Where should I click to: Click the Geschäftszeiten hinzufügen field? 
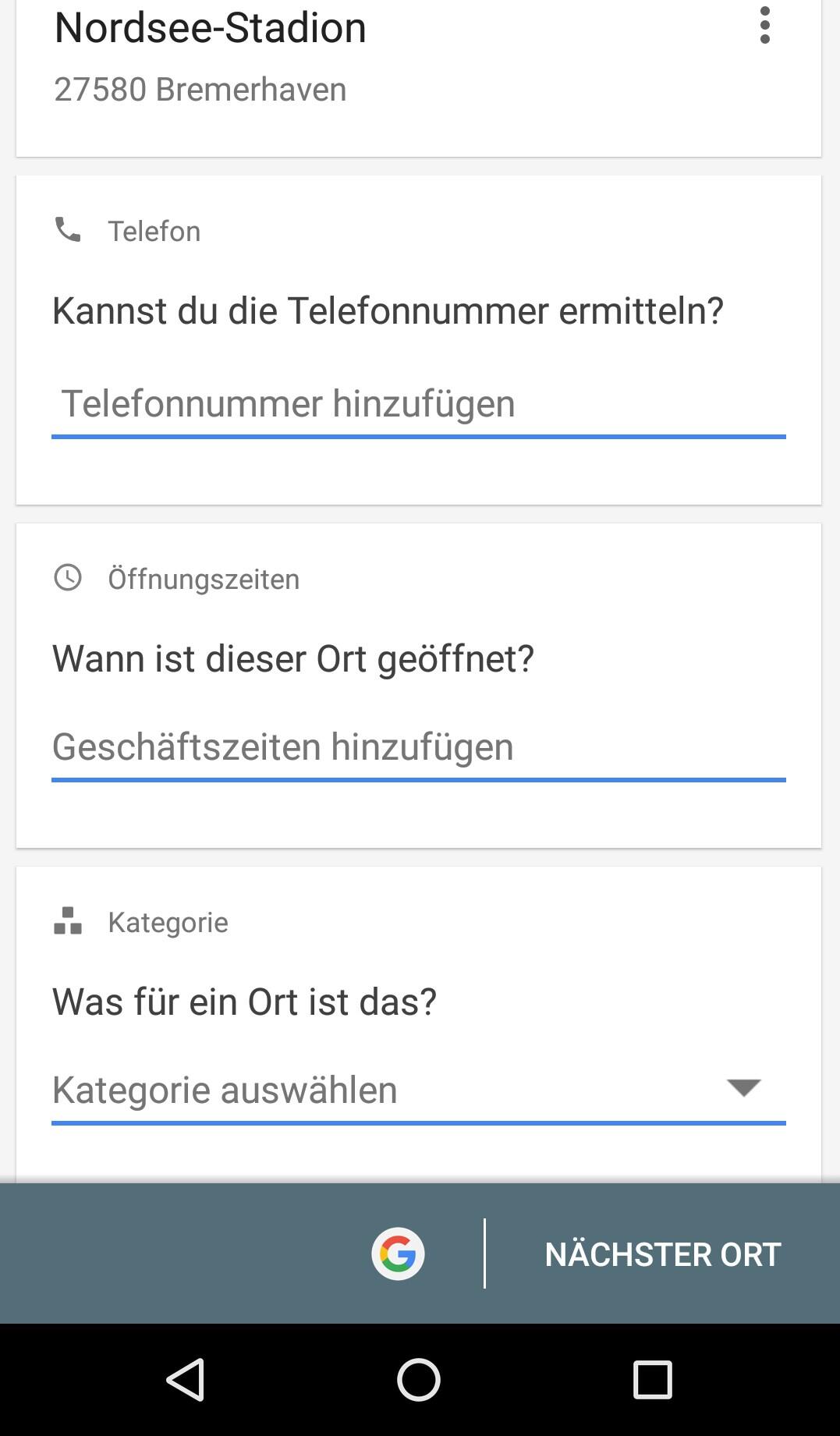click(418, 747)
